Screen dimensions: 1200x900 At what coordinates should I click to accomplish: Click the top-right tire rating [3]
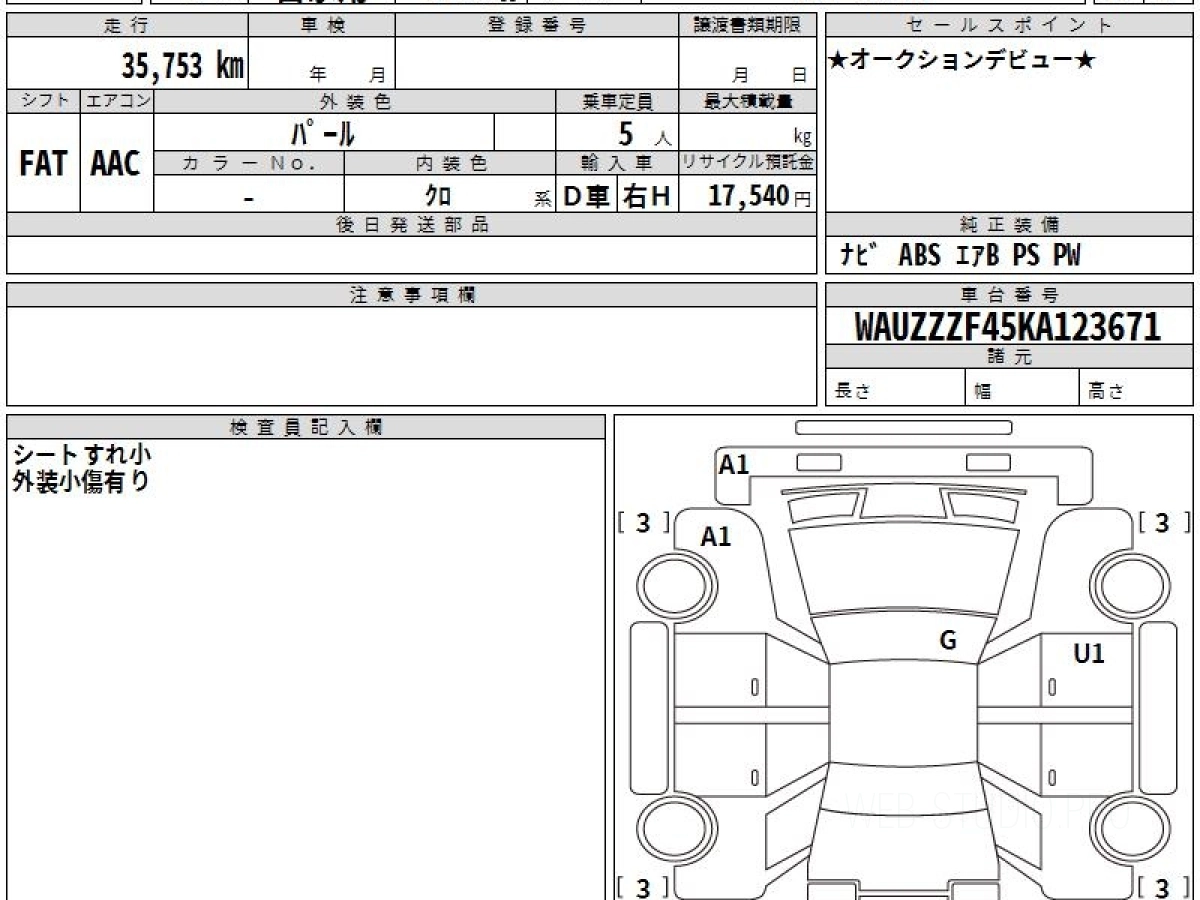click(x=1163, y=522)
